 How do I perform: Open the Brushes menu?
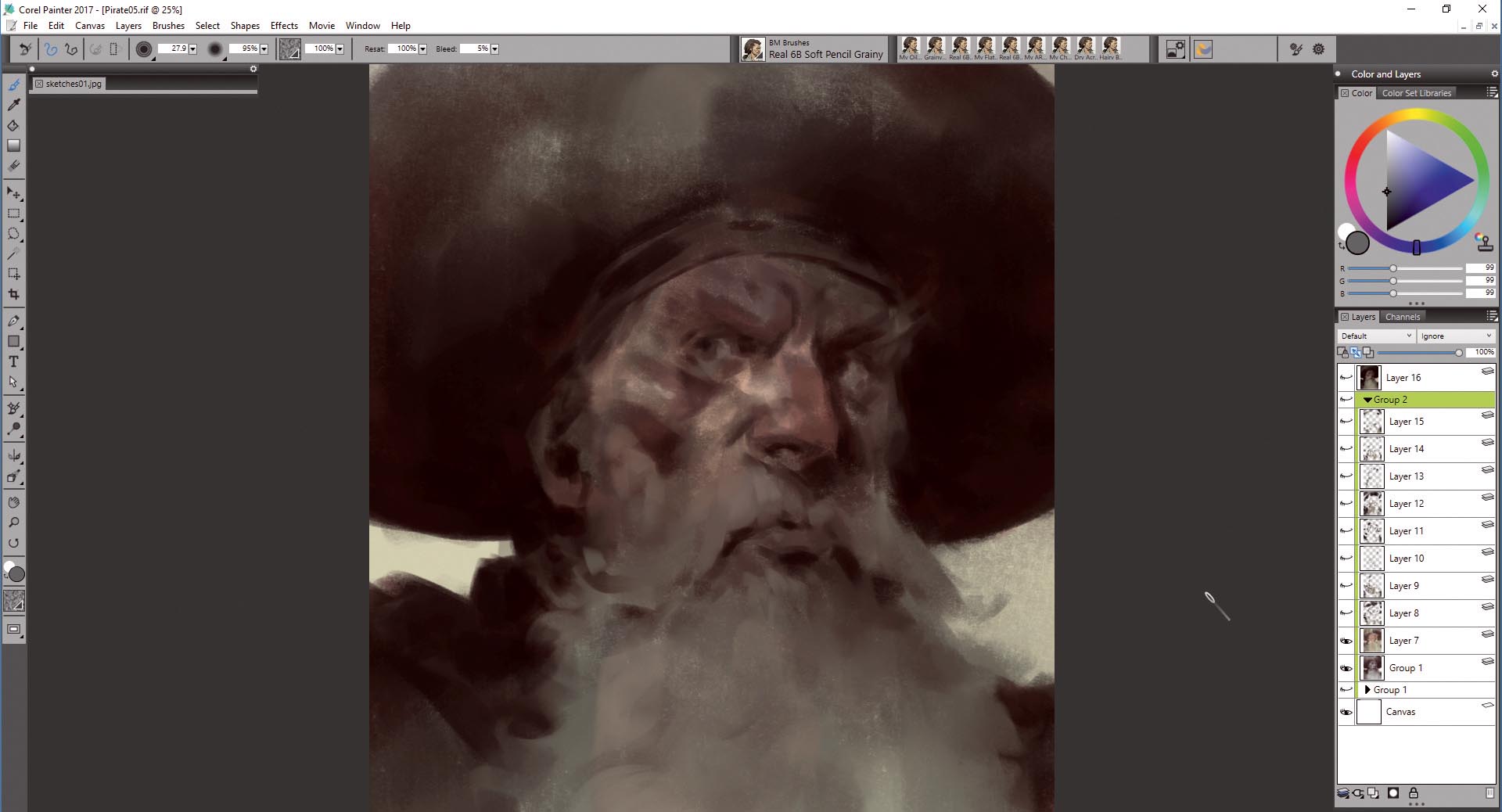pyautogui.click(x=168, y=26)
